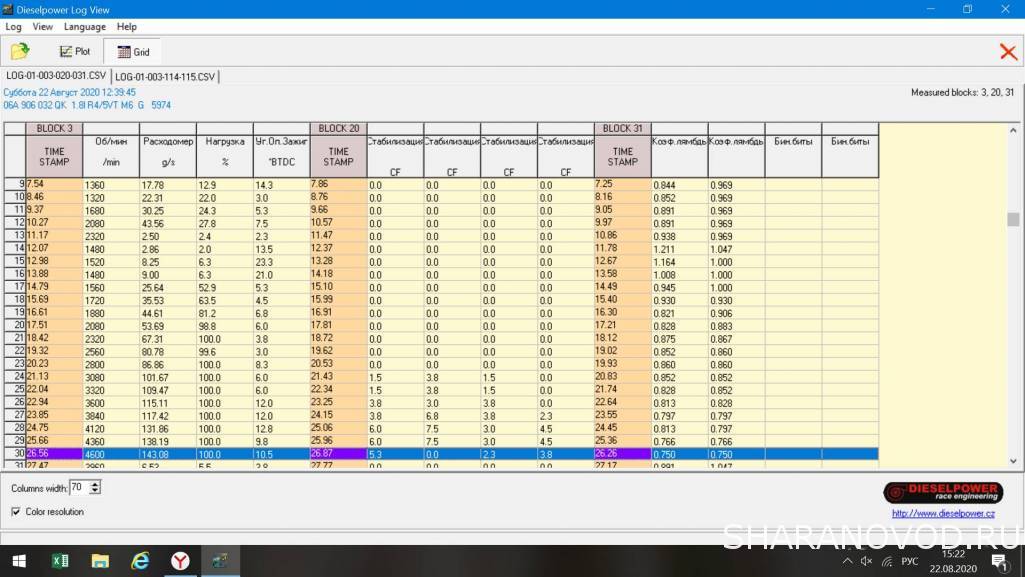
Task: Open the Log menu
Action: coord(14,27)
